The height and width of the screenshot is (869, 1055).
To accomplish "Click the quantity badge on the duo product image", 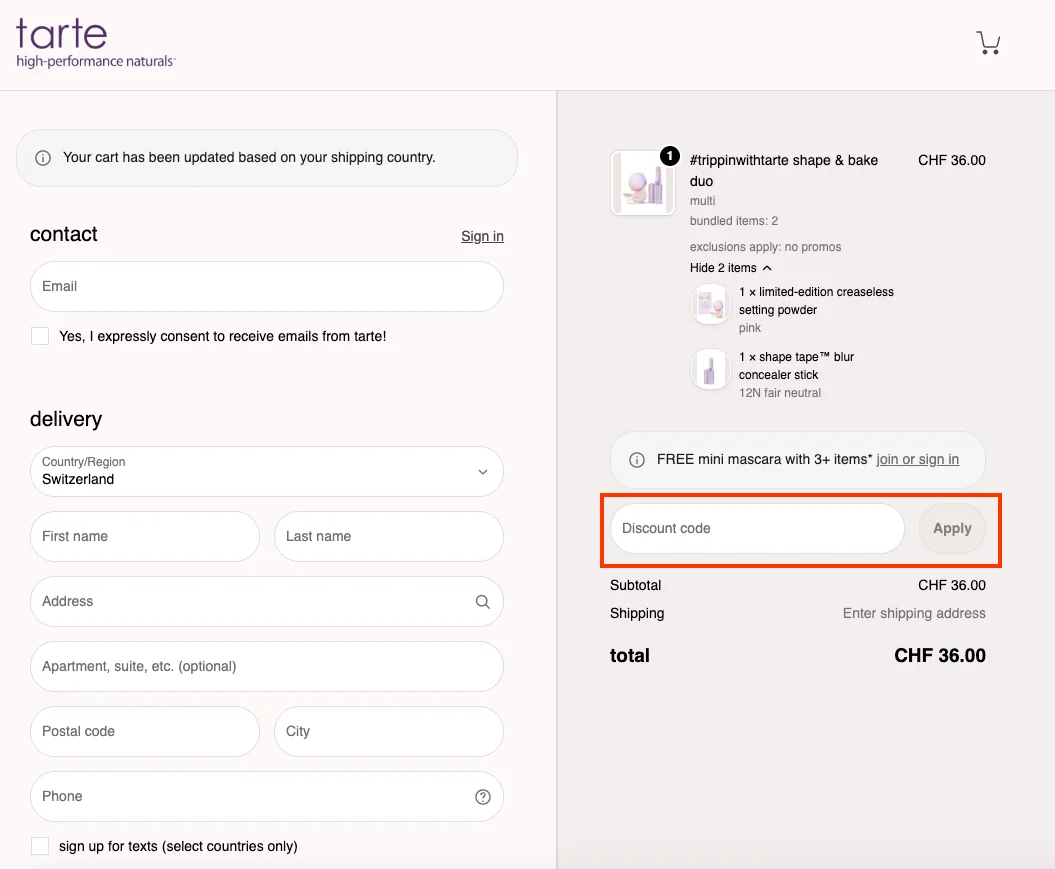I will (668, 156).
